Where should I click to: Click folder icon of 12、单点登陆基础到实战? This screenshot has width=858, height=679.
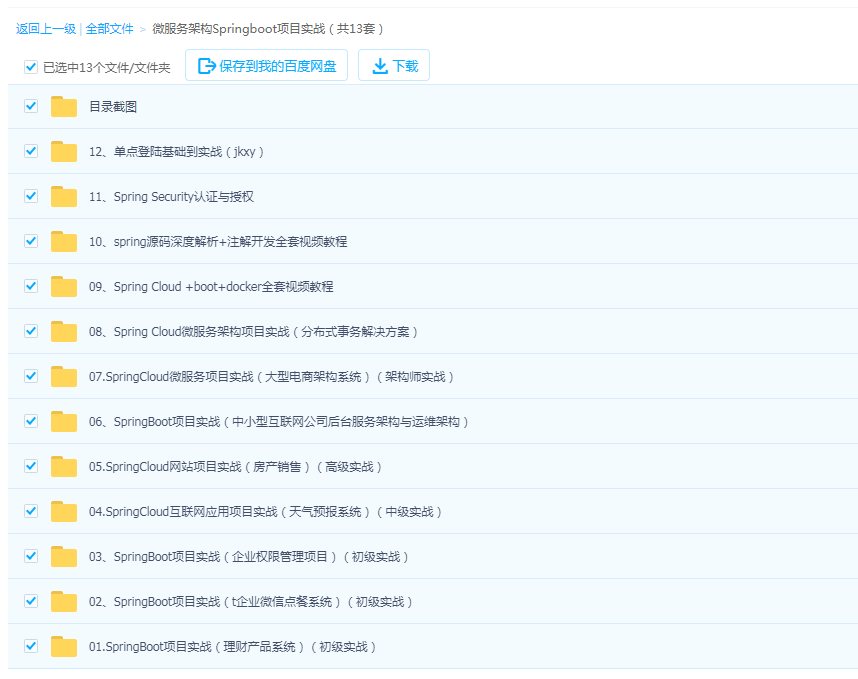[64, 152]
